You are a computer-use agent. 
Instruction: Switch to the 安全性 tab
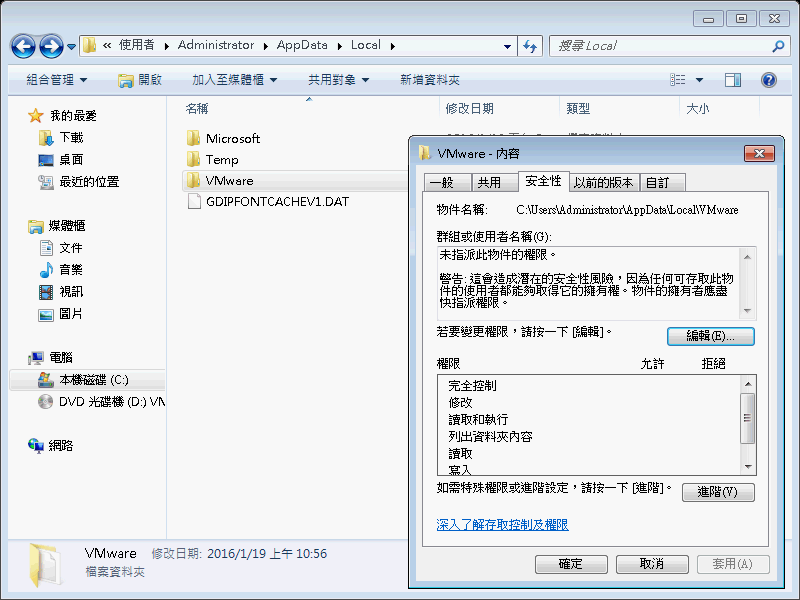click(x=543, y=181)
